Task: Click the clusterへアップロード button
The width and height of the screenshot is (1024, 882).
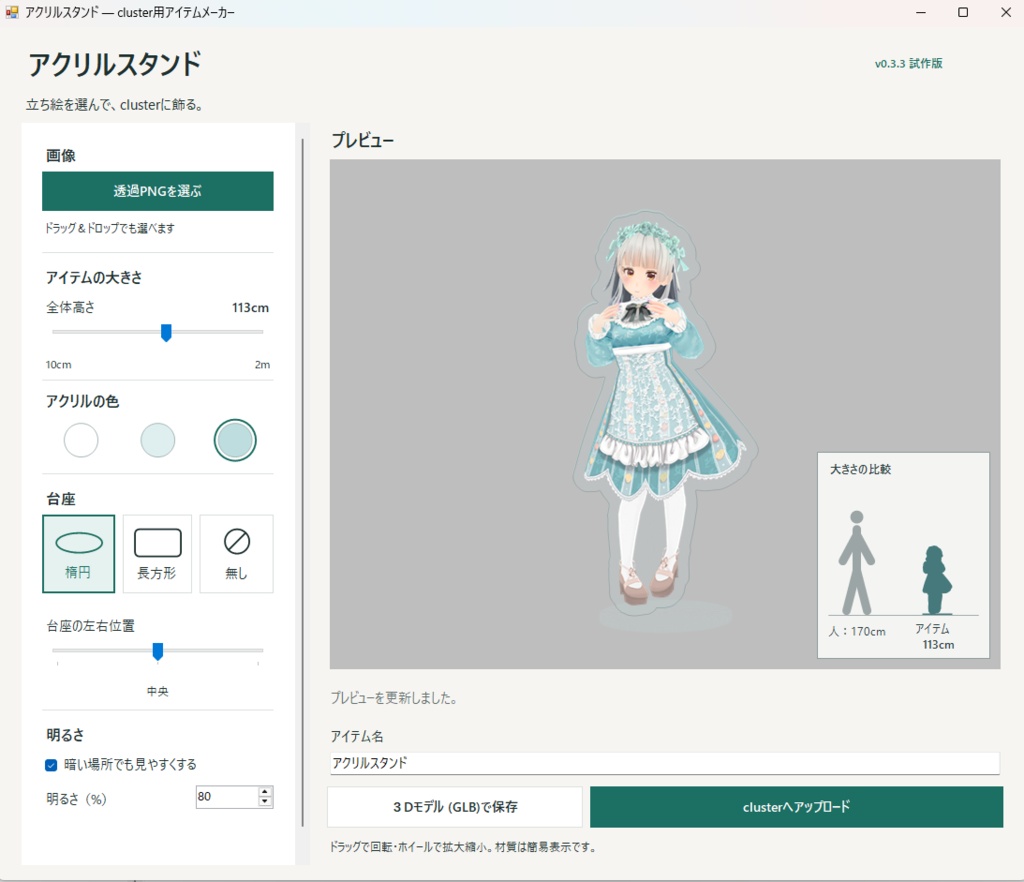Action: tap(796, 807)
